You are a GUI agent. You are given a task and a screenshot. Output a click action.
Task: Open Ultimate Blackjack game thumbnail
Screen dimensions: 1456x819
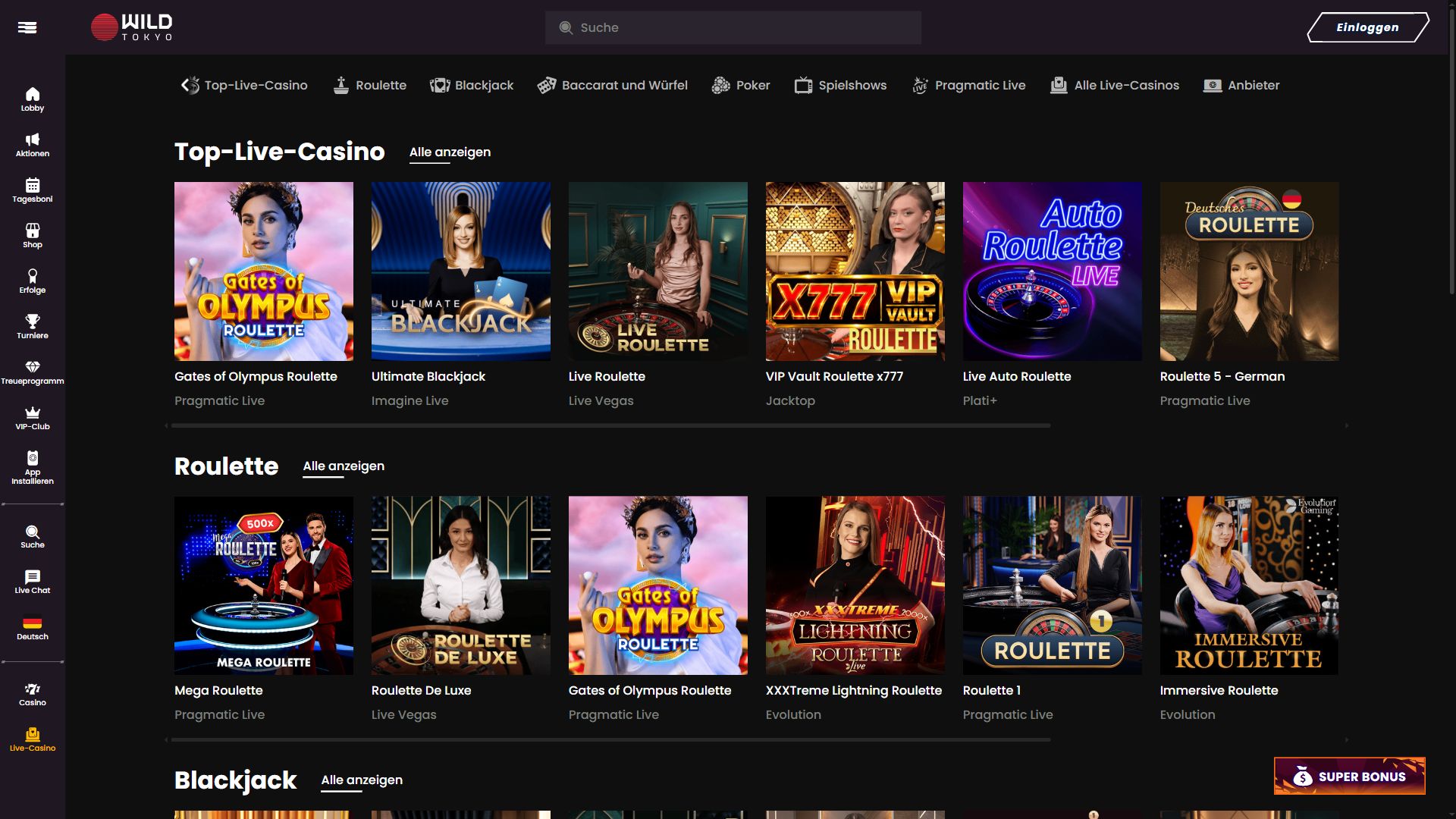(461, 271)
